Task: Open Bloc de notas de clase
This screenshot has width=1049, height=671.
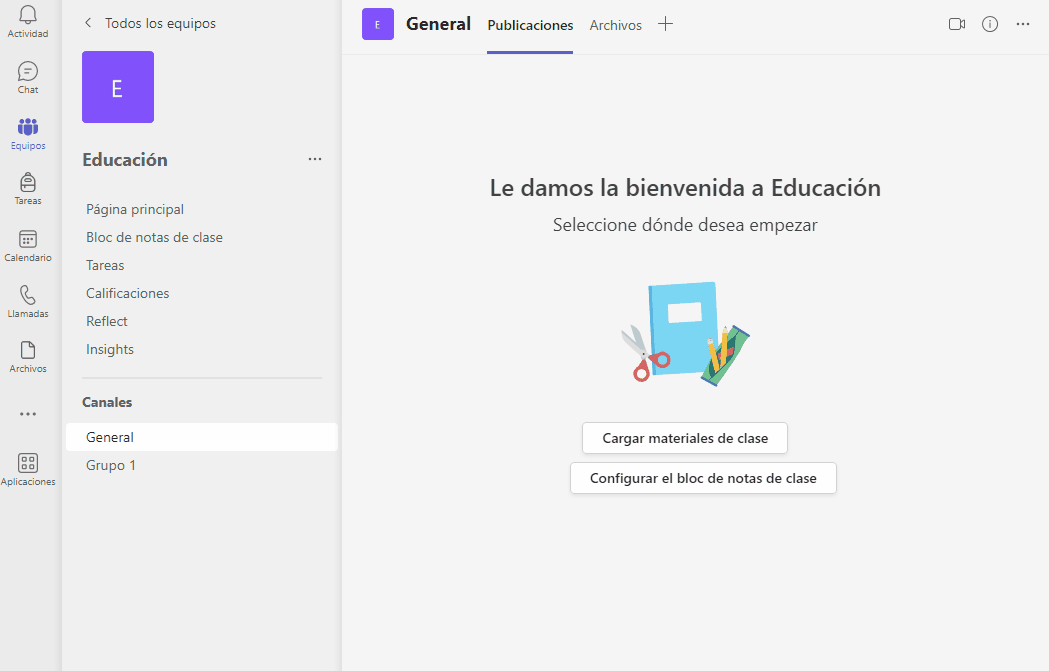Action: [x=155, y=237]
